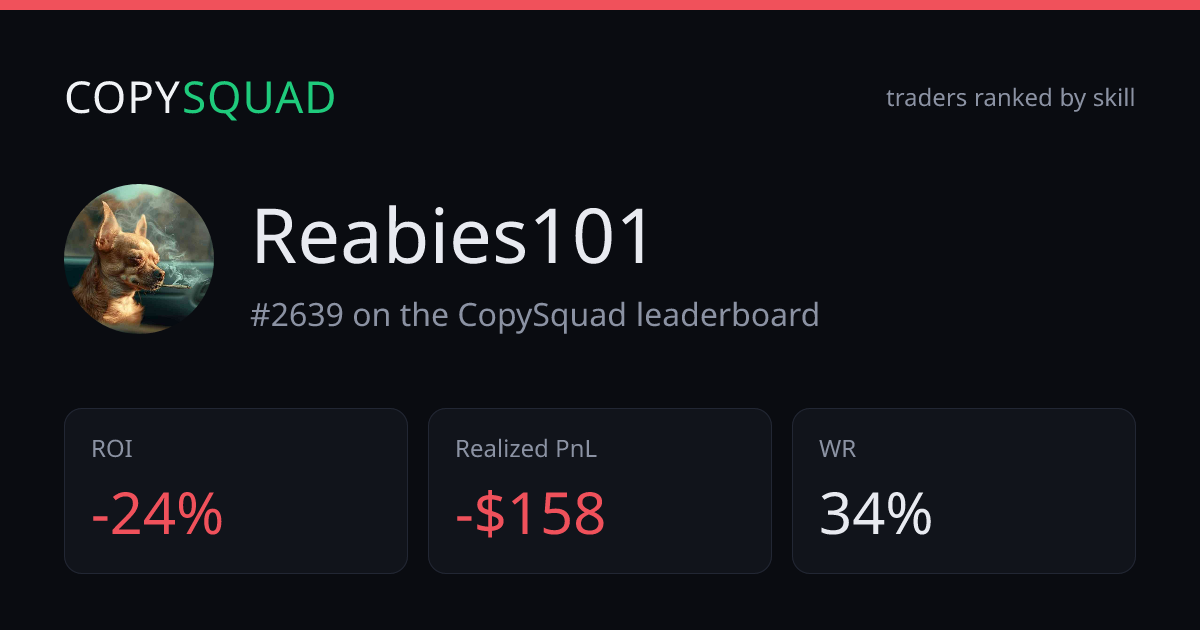Select the -24% ROI value
This screenshot has height=630, width=1200.
[x=157, y=514]
